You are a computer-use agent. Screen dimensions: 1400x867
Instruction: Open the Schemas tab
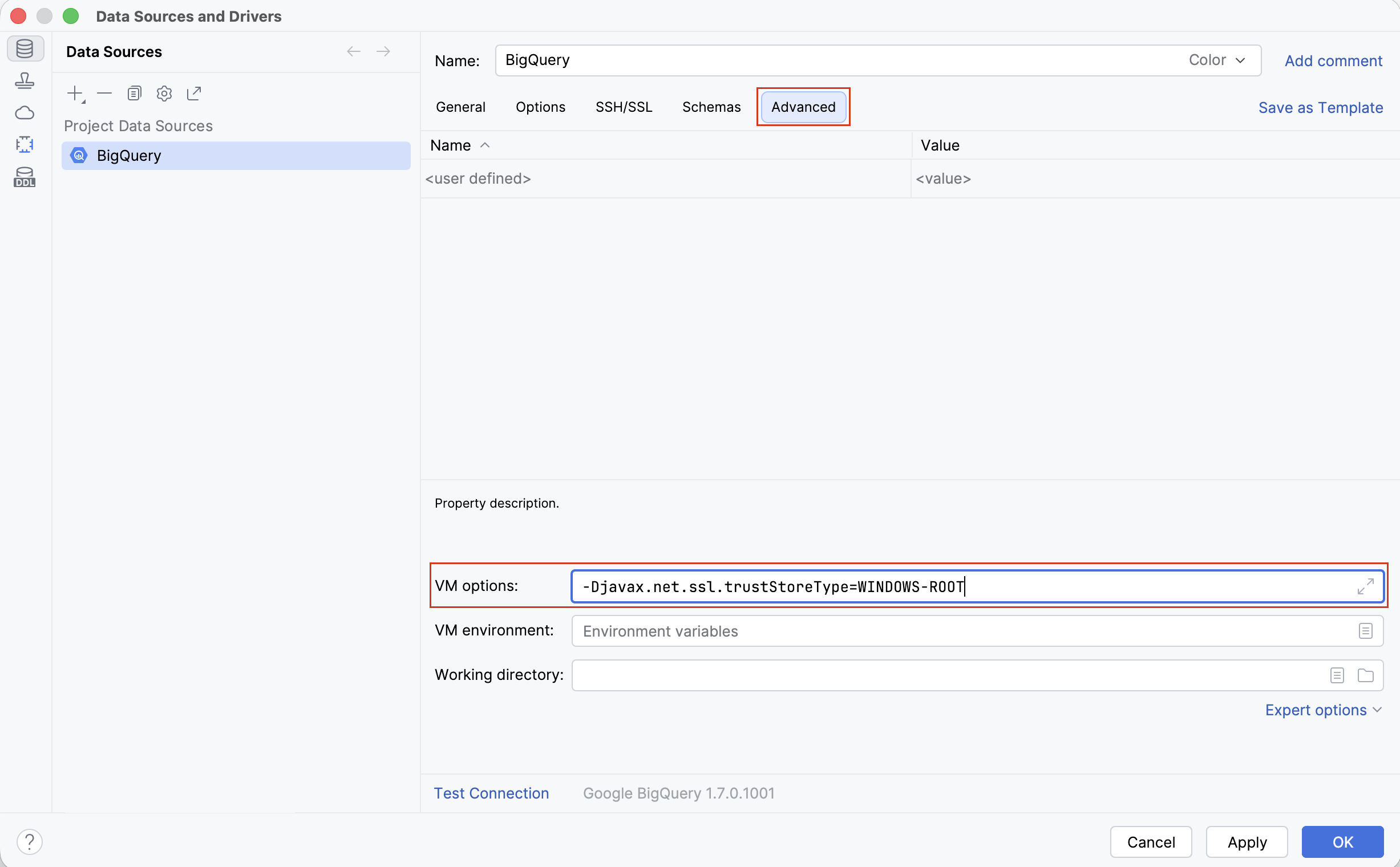[x=711, y=107]
